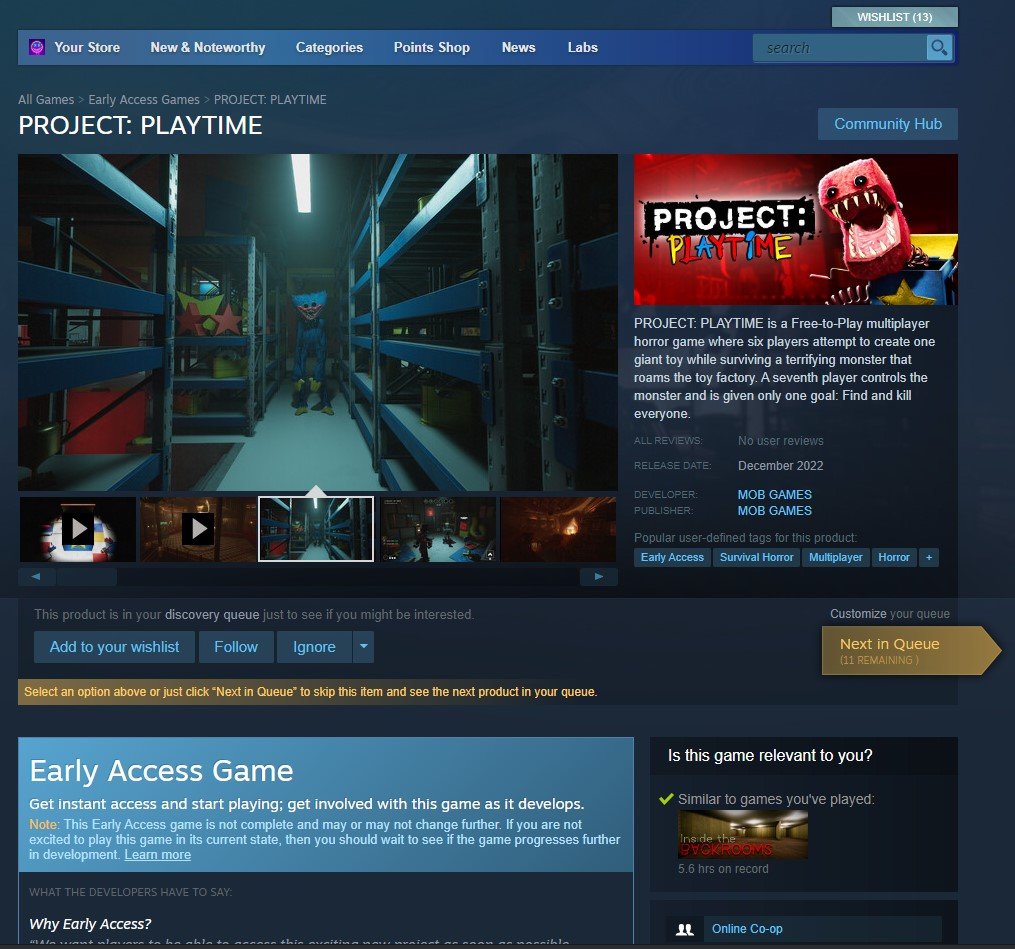Image resolution: width=1015 pixels, height=949 pixels.
Task: Open Categories menu
Action: (x=329, y=47)
